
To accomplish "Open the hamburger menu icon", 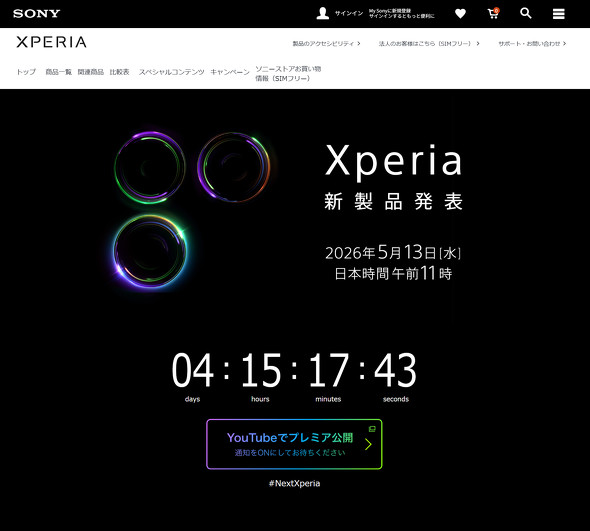I will [558, 14].
